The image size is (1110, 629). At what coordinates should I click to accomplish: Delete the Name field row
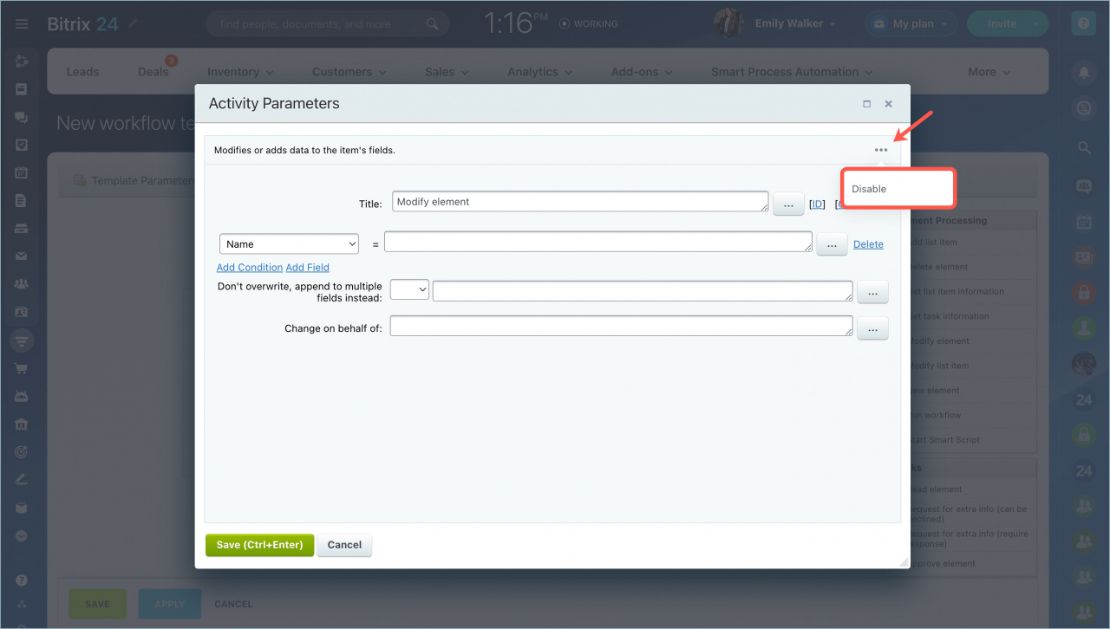click(x=868, y=244)
